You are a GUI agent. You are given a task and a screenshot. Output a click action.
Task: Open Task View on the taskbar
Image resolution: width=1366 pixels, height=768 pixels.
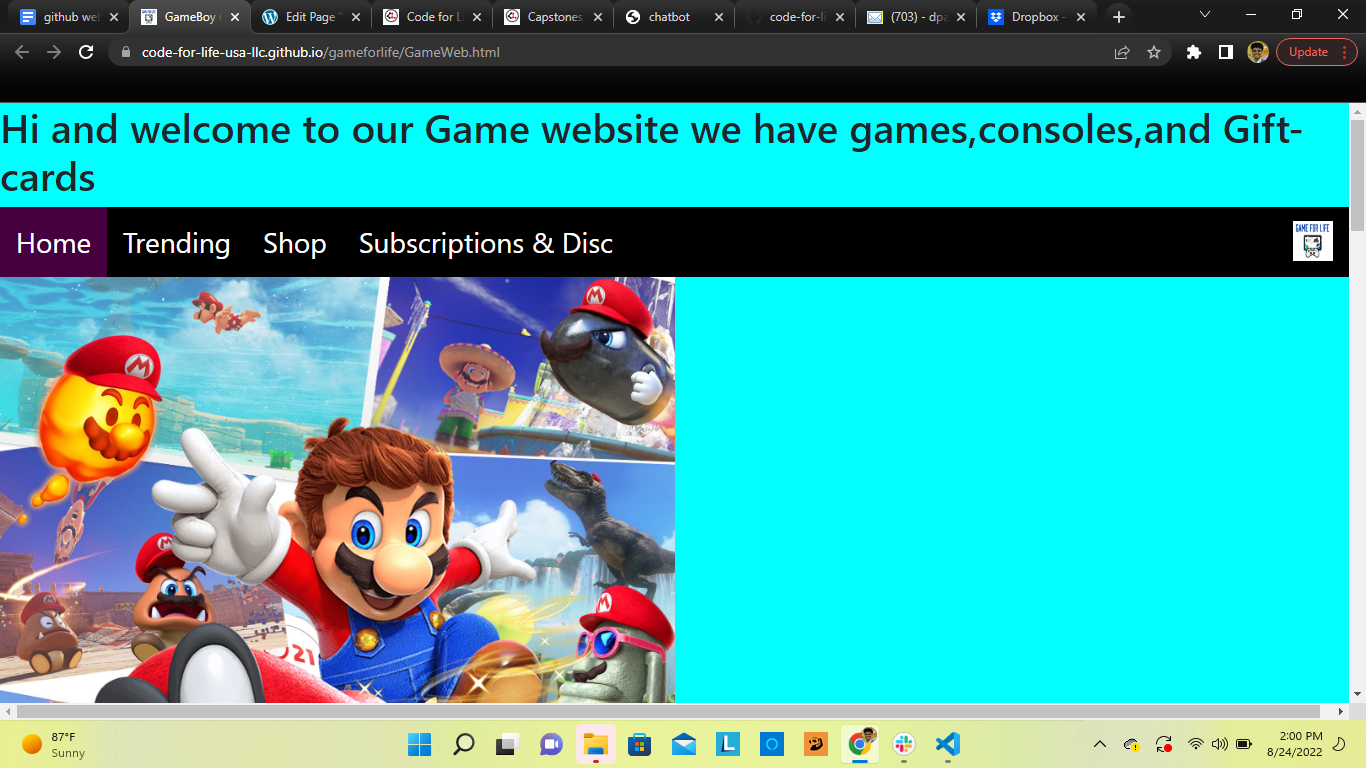pyautogui.click(x=507, y=744)
